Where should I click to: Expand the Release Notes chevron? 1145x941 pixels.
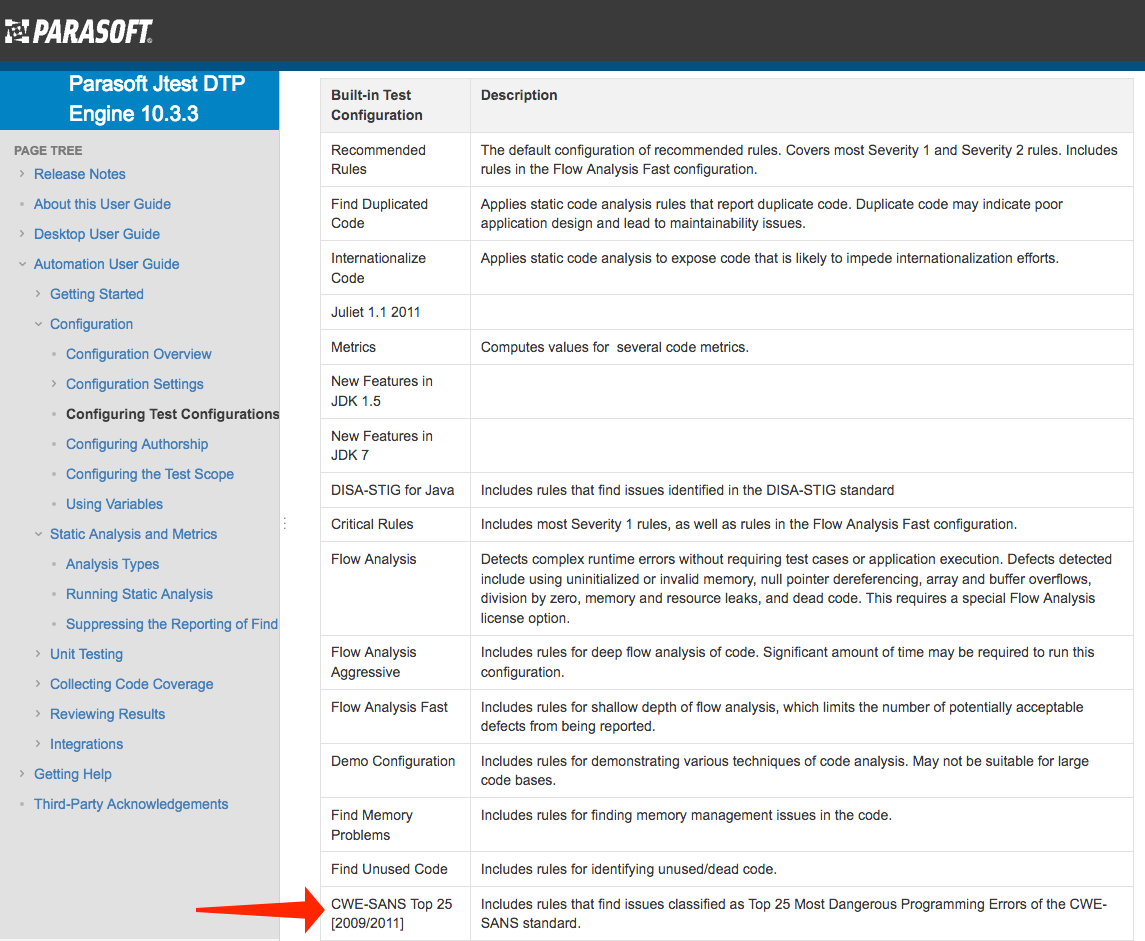22,174
